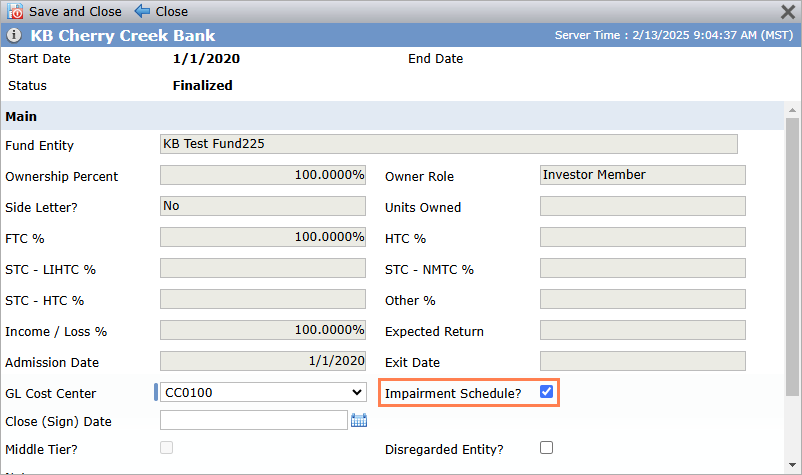
Task: Click the HTC % field
Action: [x=642, y=237]
